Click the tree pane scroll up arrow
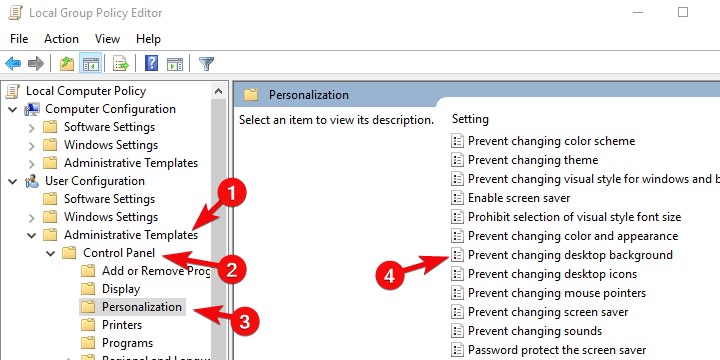 [219, 91]
